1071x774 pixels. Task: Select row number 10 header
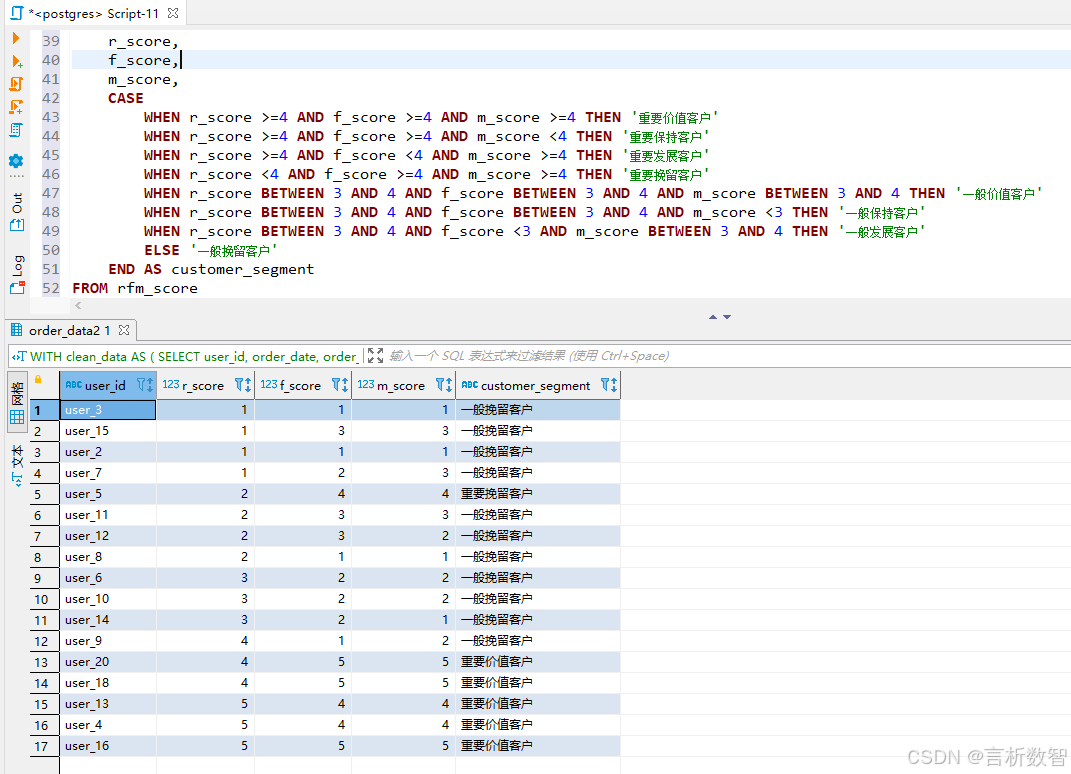44,599
